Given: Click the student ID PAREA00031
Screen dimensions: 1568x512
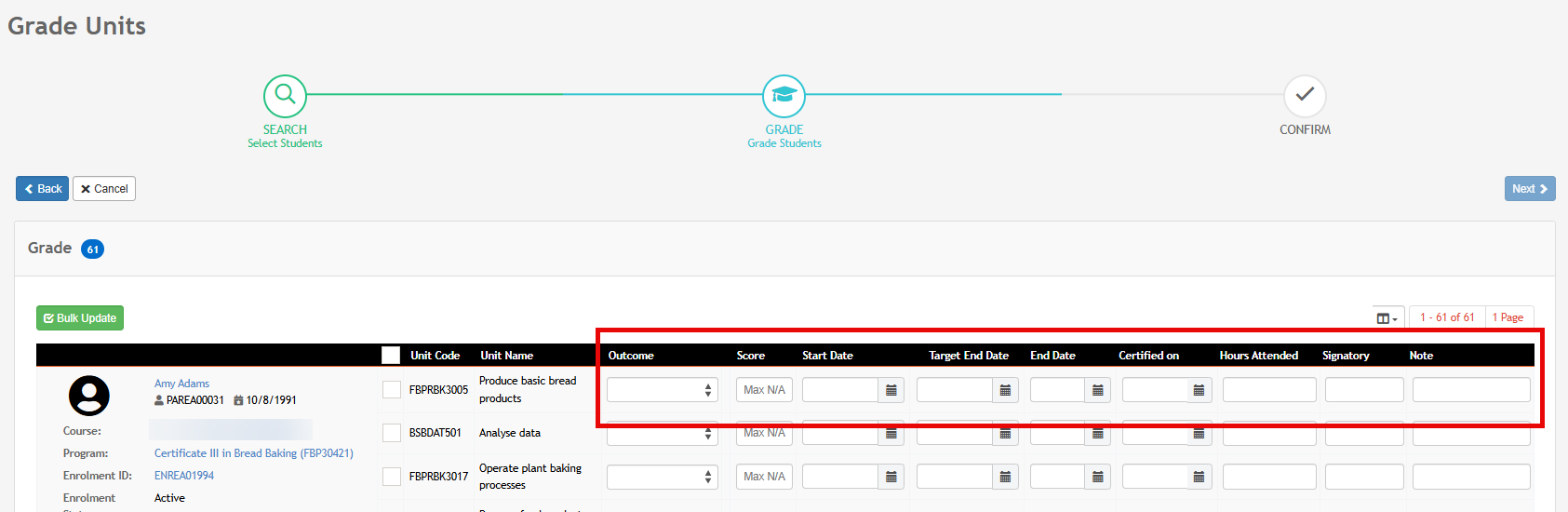Looking at the screenshot, I should tap(194, 400).
